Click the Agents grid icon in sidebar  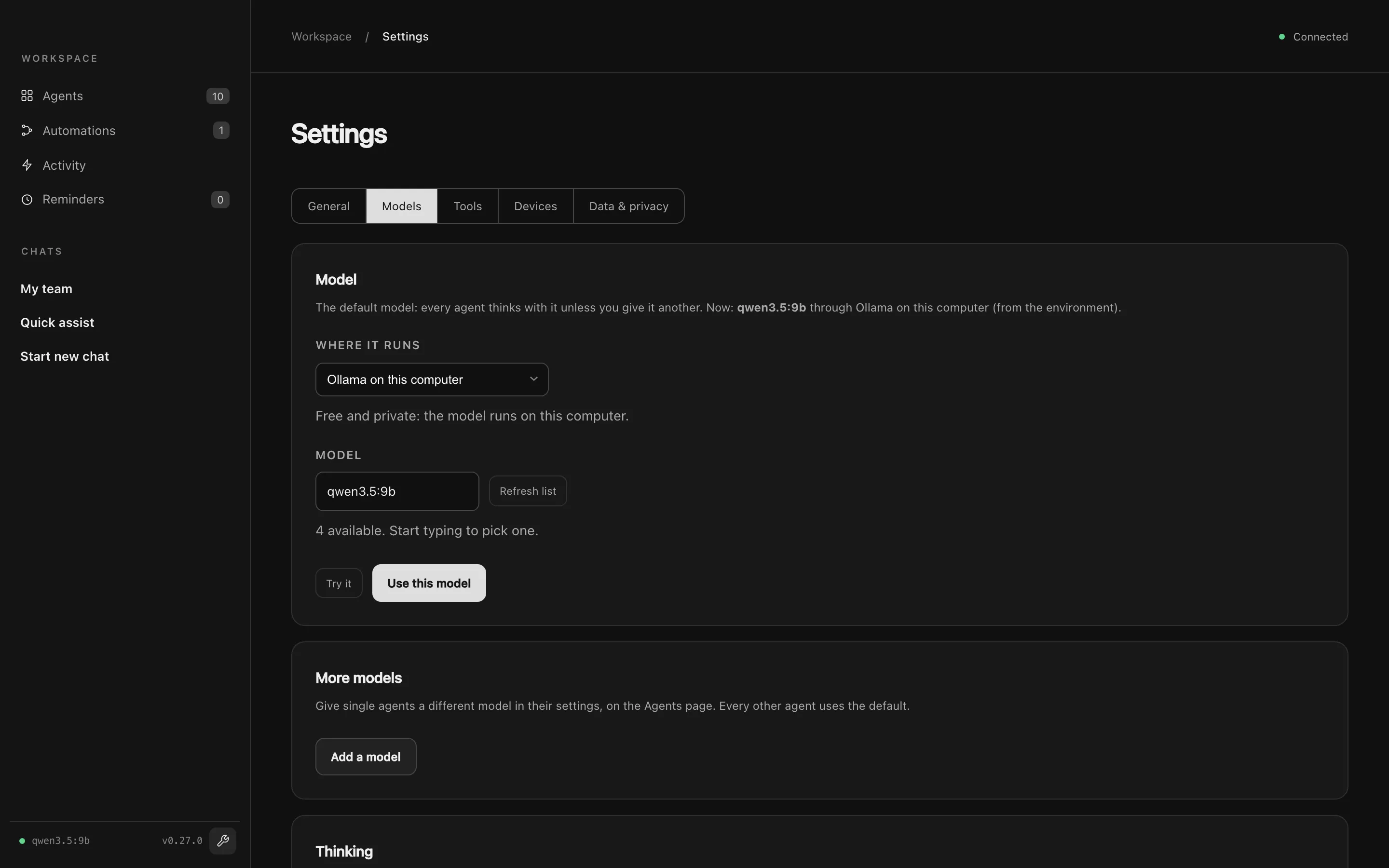point(27,96)
